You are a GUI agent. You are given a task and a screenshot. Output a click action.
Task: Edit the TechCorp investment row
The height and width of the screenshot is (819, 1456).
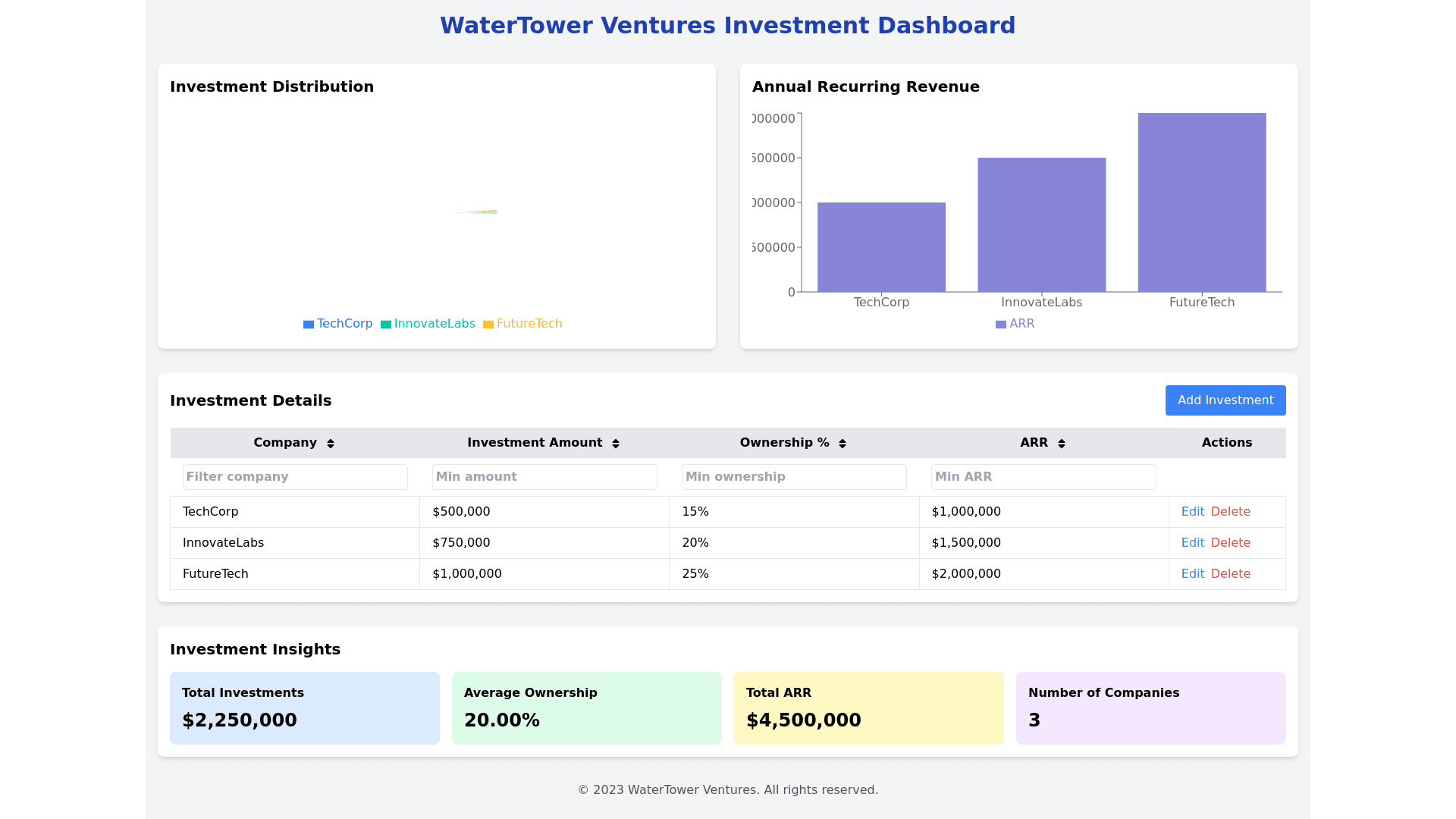1192,512
